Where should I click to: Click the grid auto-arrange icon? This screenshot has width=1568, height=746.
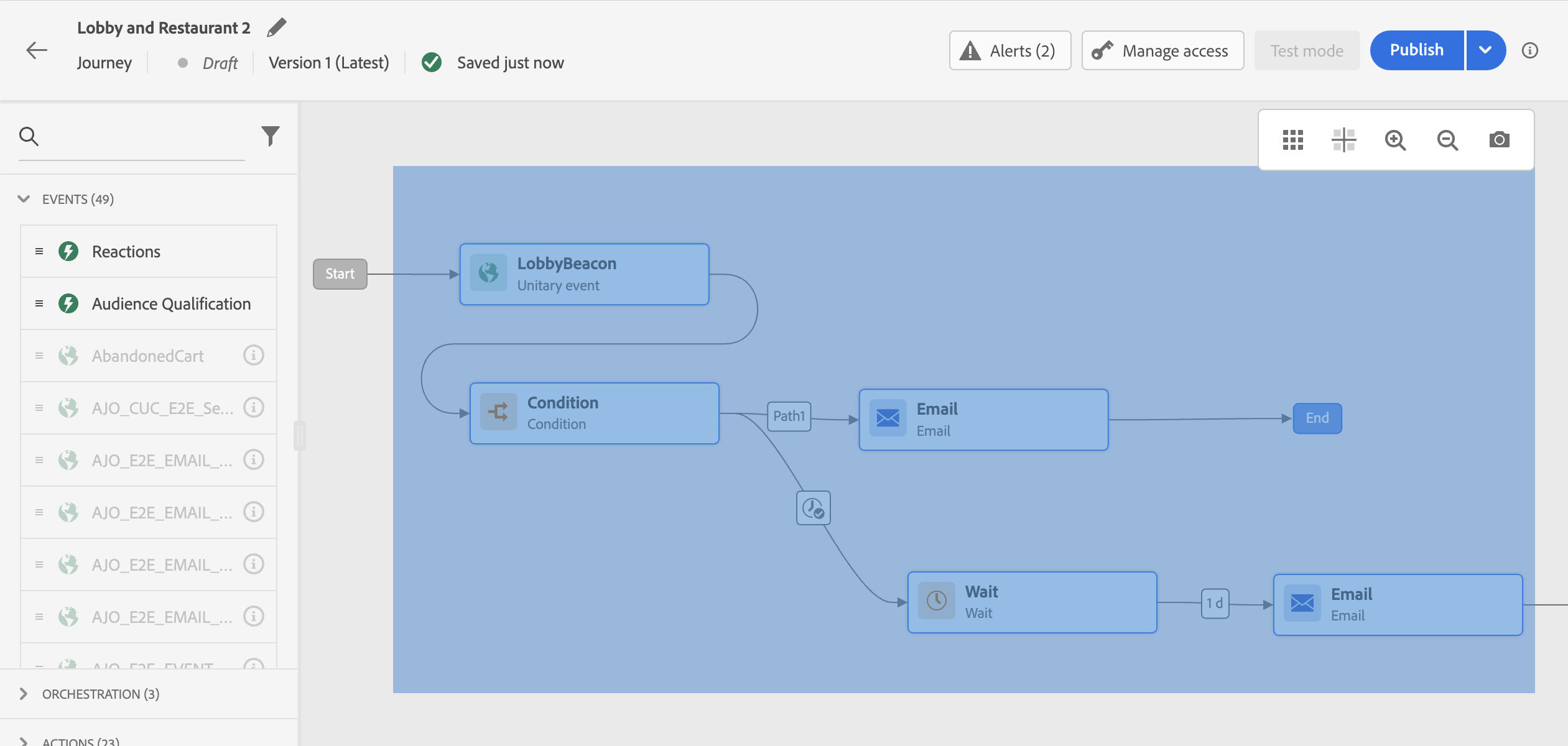[x=1292, y=140]
